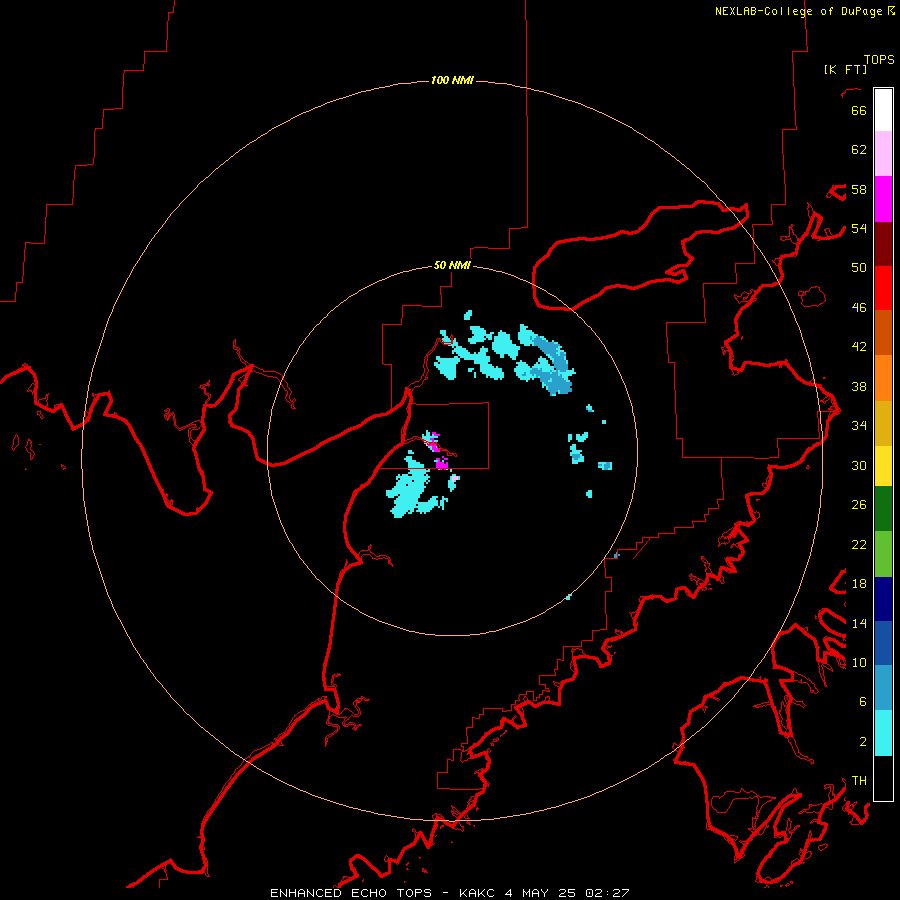Click the black TH swatch at legend bottom

click(x=883, y=778)
